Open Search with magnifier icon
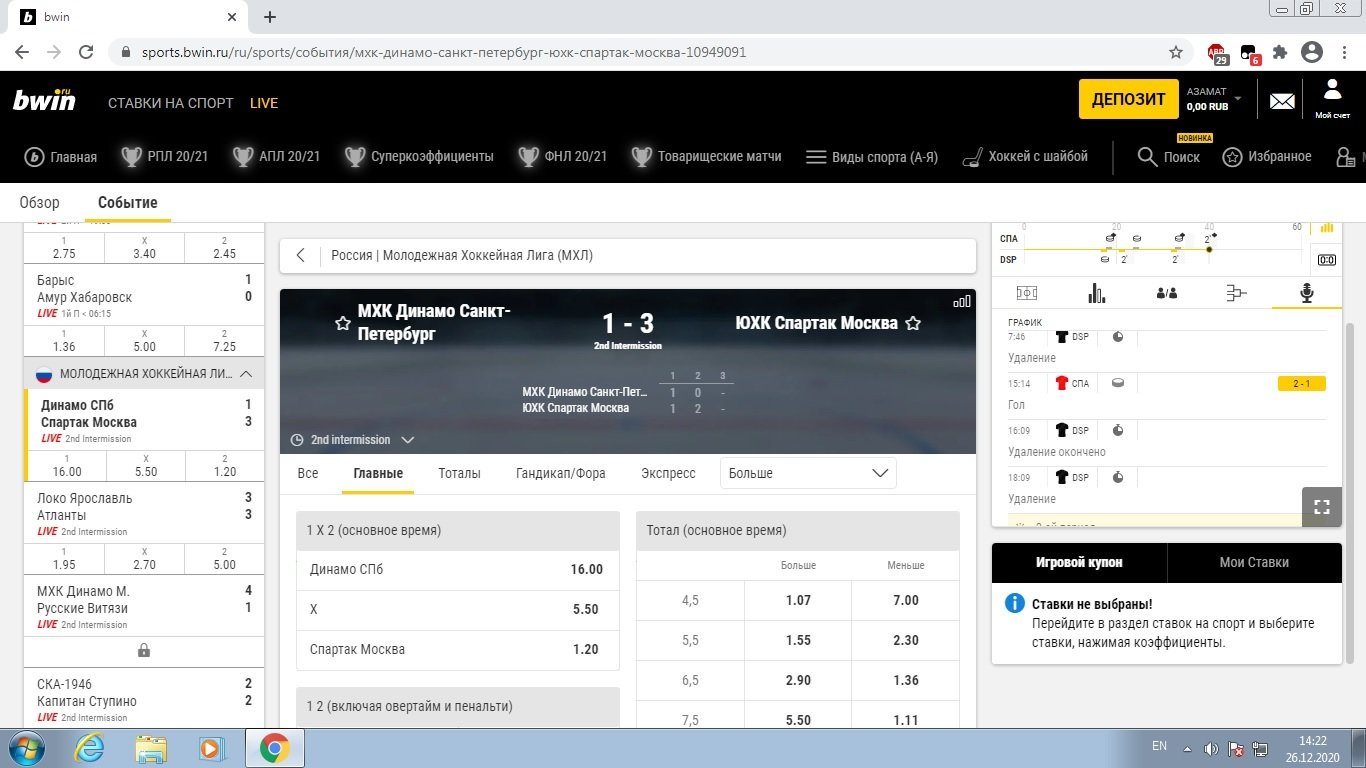1366x768 pixels. (1169, 156)
